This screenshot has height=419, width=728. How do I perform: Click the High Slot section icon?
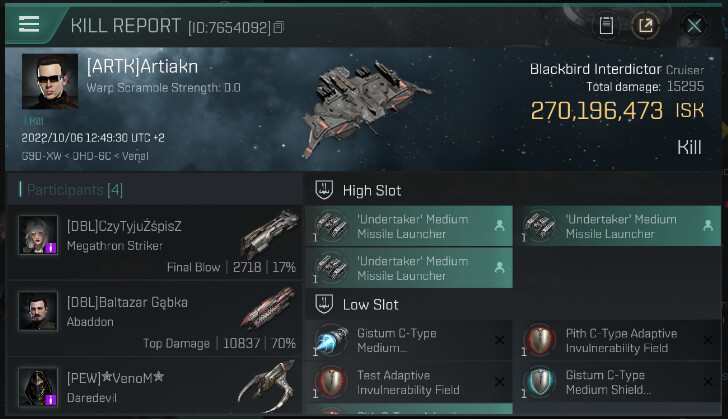pyautogui.click(x=324, y=189)
